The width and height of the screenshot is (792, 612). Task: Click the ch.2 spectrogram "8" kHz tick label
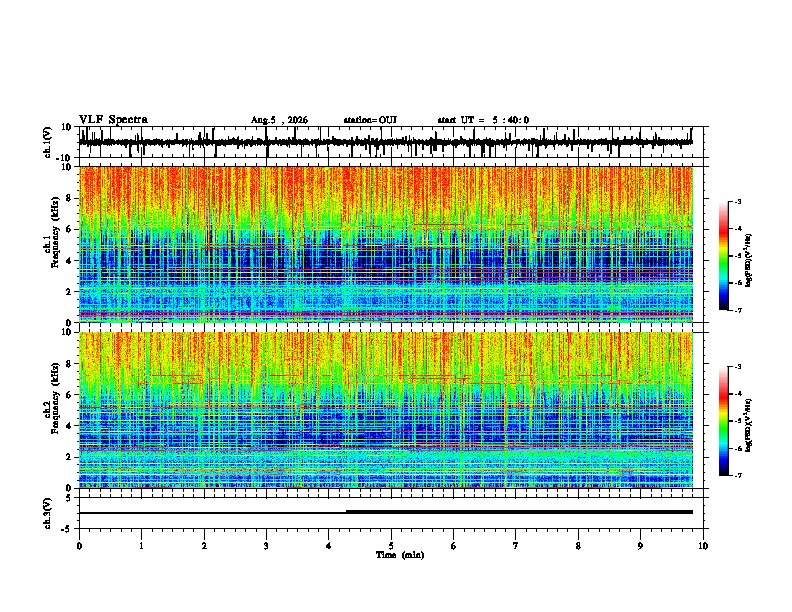[x=70, y=364]
